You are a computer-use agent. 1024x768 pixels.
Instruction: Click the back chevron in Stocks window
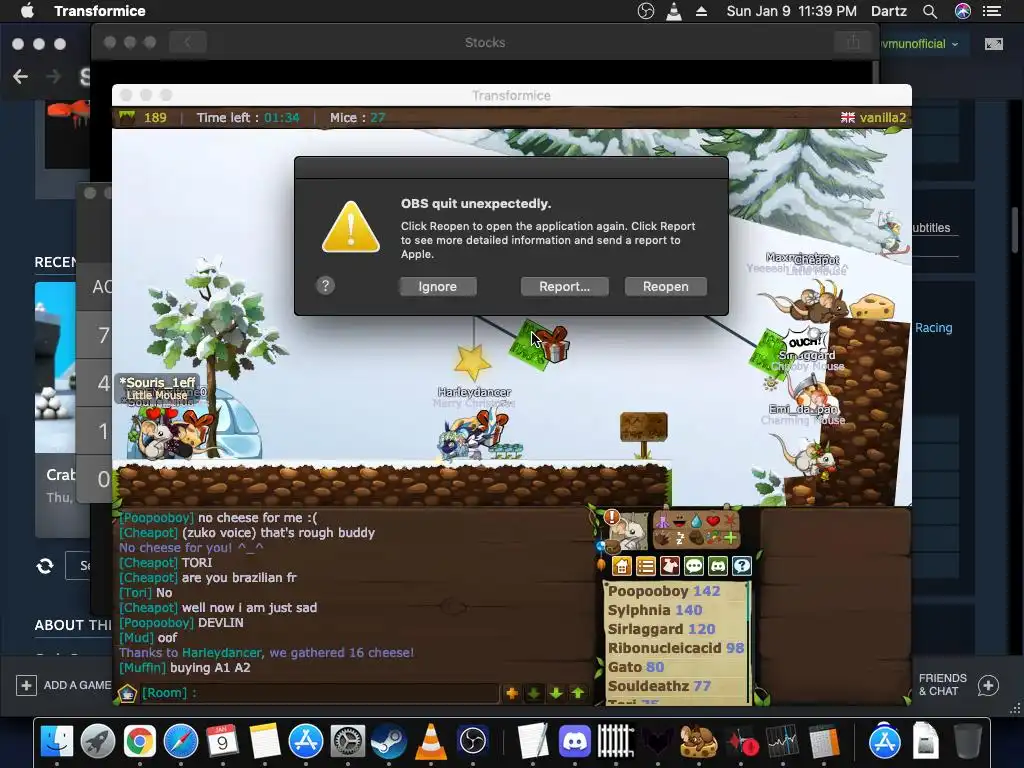(188, 42)
